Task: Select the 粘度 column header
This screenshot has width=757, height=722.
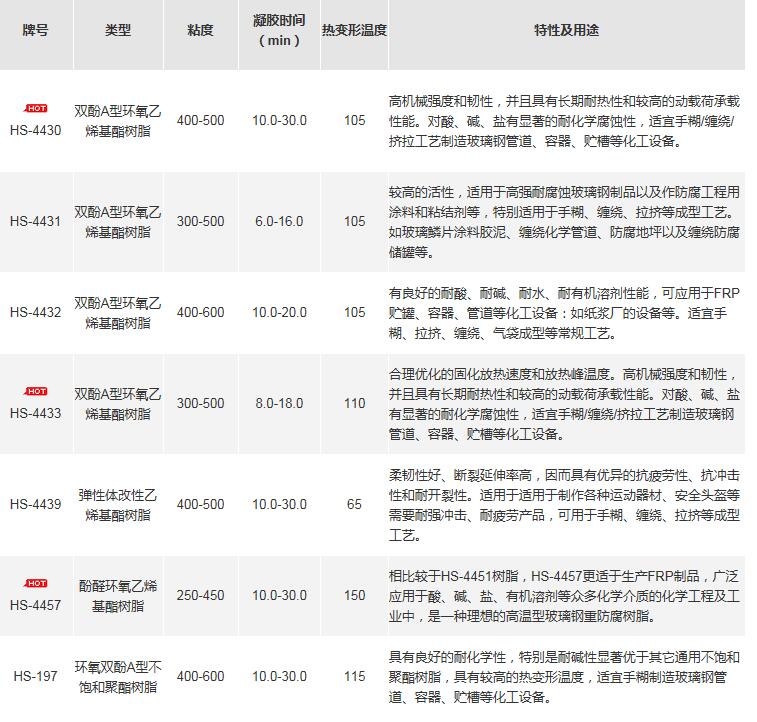Action: pos(200,30)
